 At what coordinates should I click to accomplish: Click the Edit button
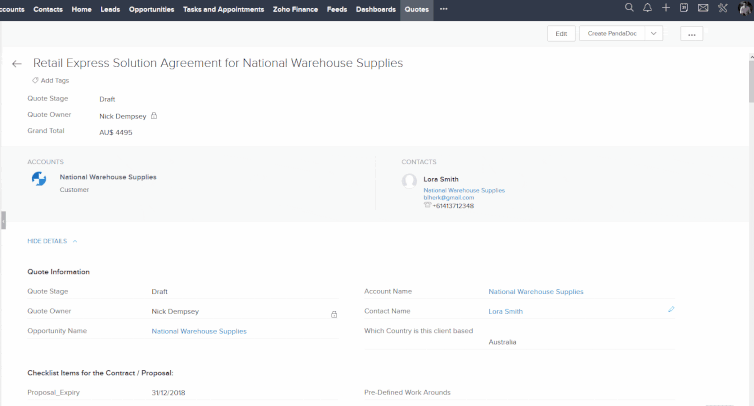[x=561, y=33]
